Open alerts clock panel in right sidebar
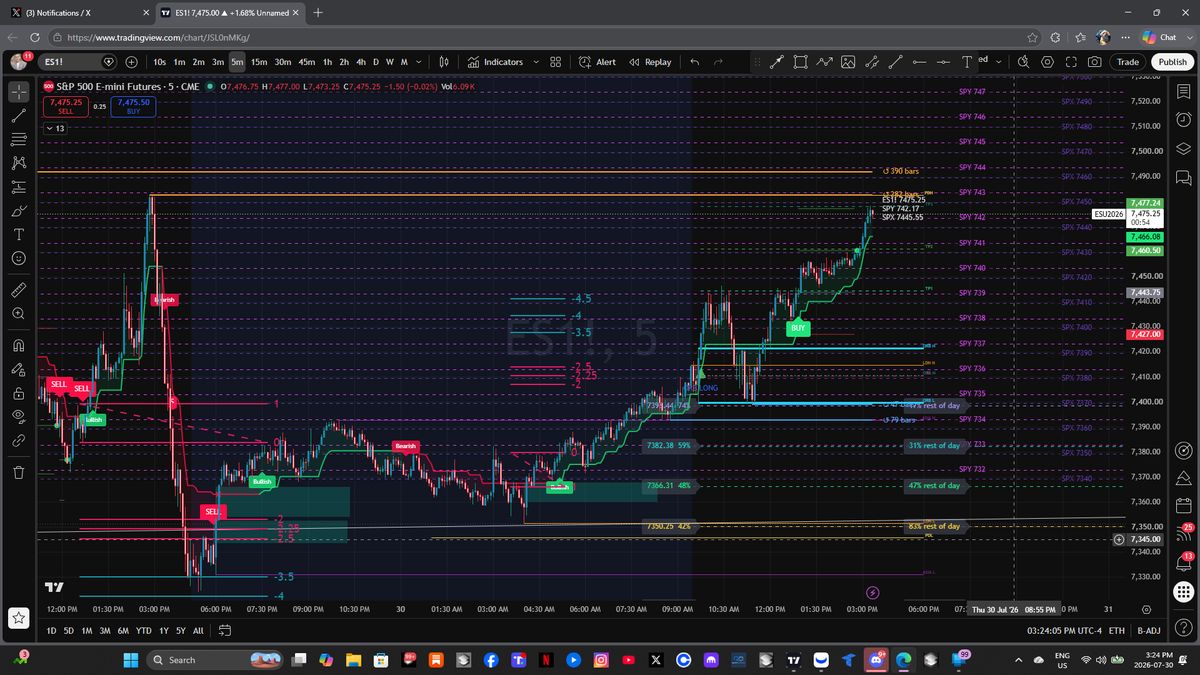 click(x=1184, y=120)
